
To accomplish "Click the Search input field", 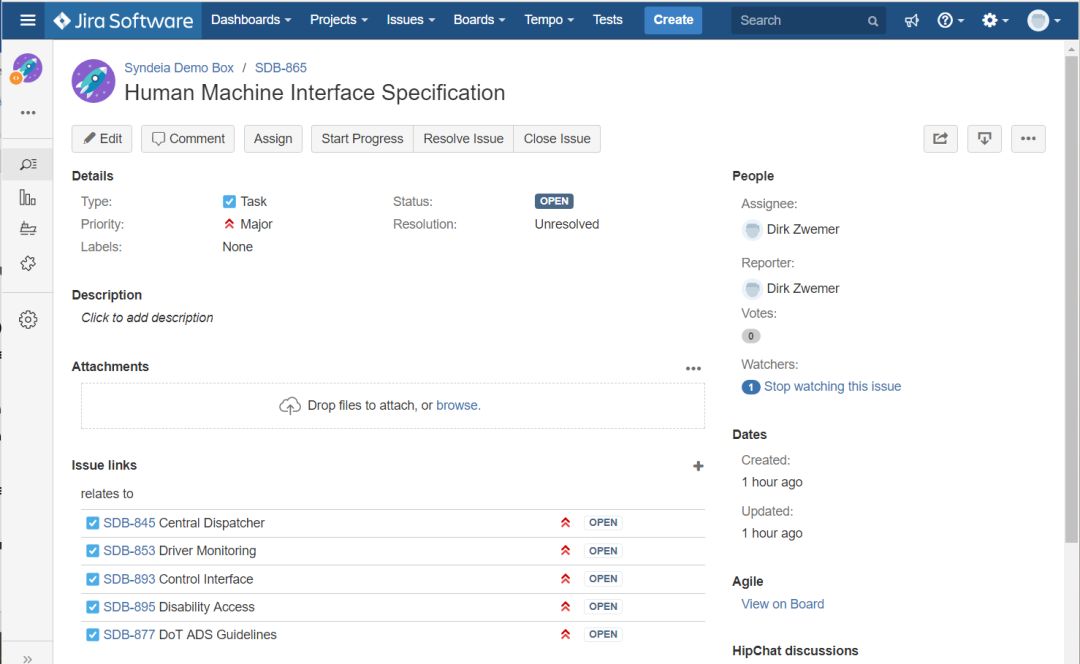I will pos(800,20).
